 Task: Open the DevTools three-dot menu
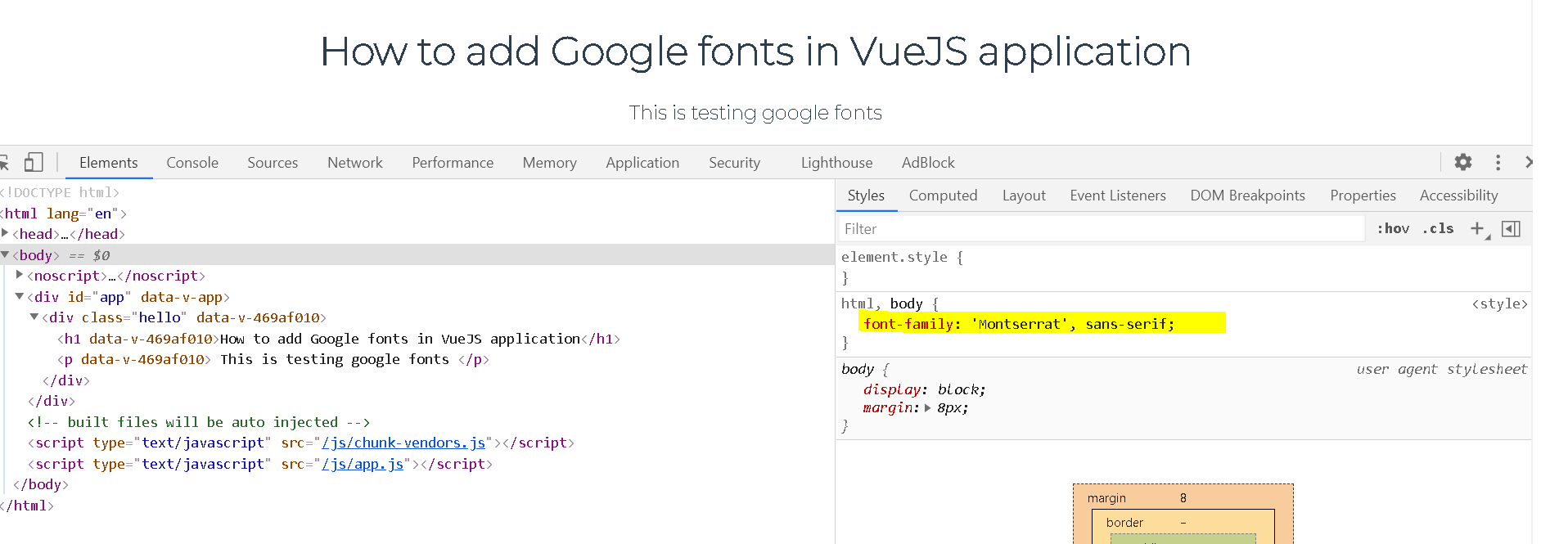(1498, 162)
